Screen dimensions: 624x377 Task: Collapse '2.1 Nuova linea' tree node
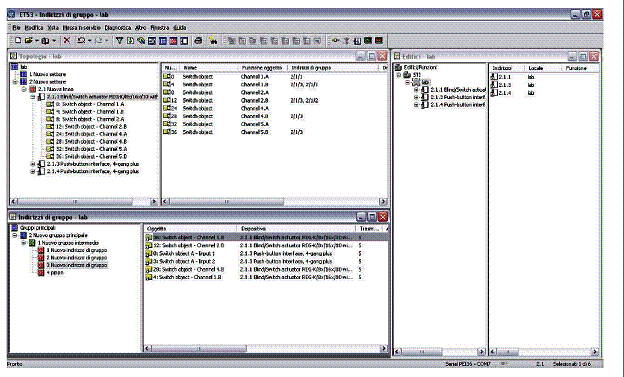click(24, 89)
